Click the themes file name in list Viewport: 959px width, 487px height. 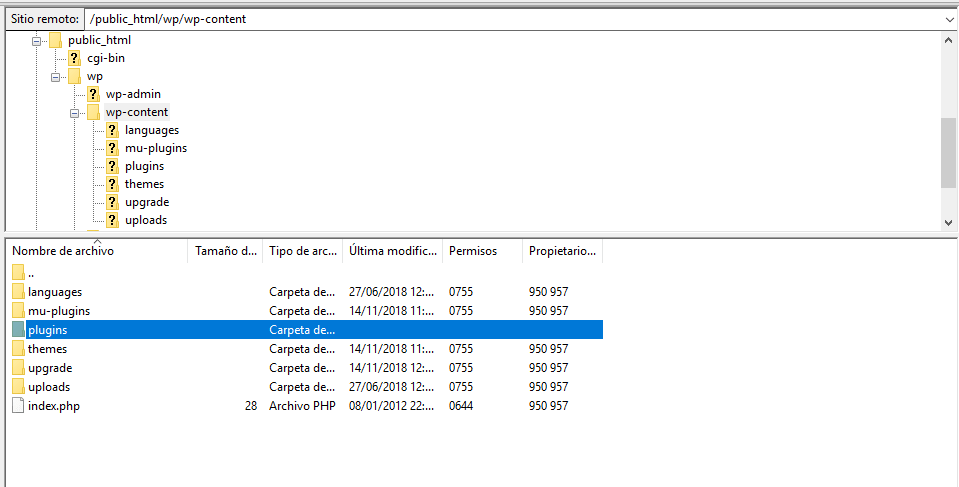(48, 349)
